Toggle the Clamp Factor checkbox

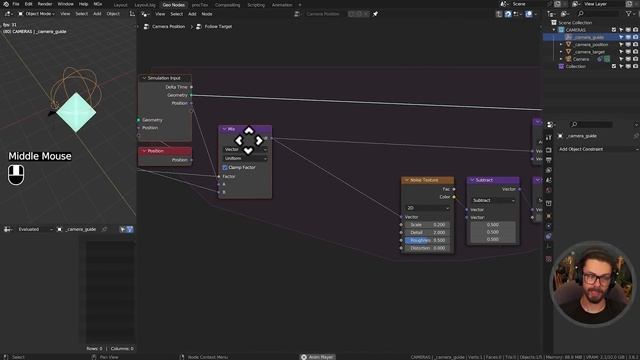coord(225,167)
